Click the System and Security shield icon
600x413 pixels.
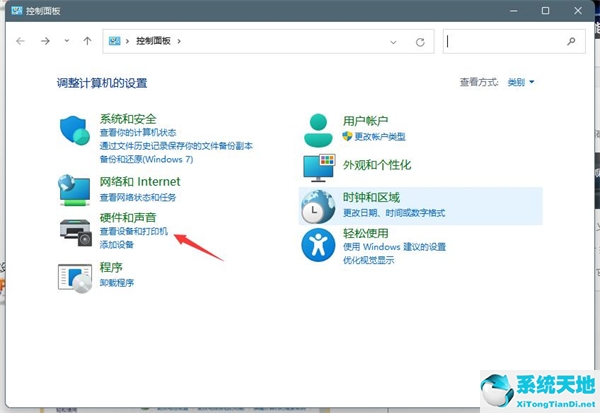pyautogui.click(x=75, y=132)
